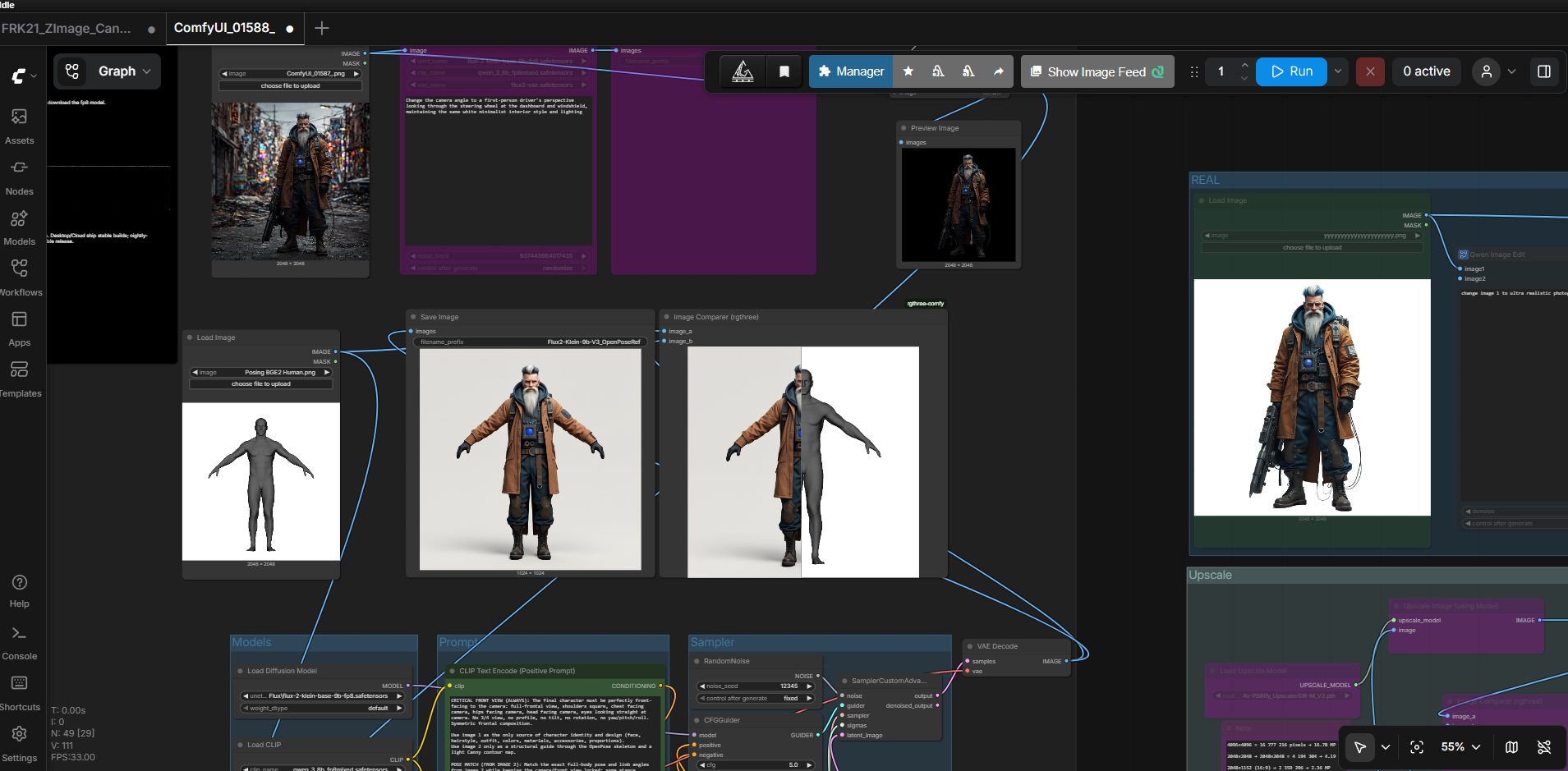Click the cfg 5.0 value field

click(756, 764)
